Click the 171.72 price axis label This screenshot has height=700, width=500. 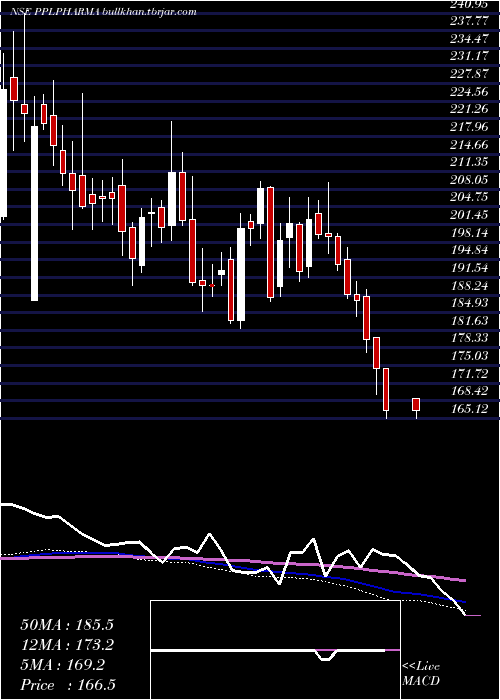click(469, 374)
